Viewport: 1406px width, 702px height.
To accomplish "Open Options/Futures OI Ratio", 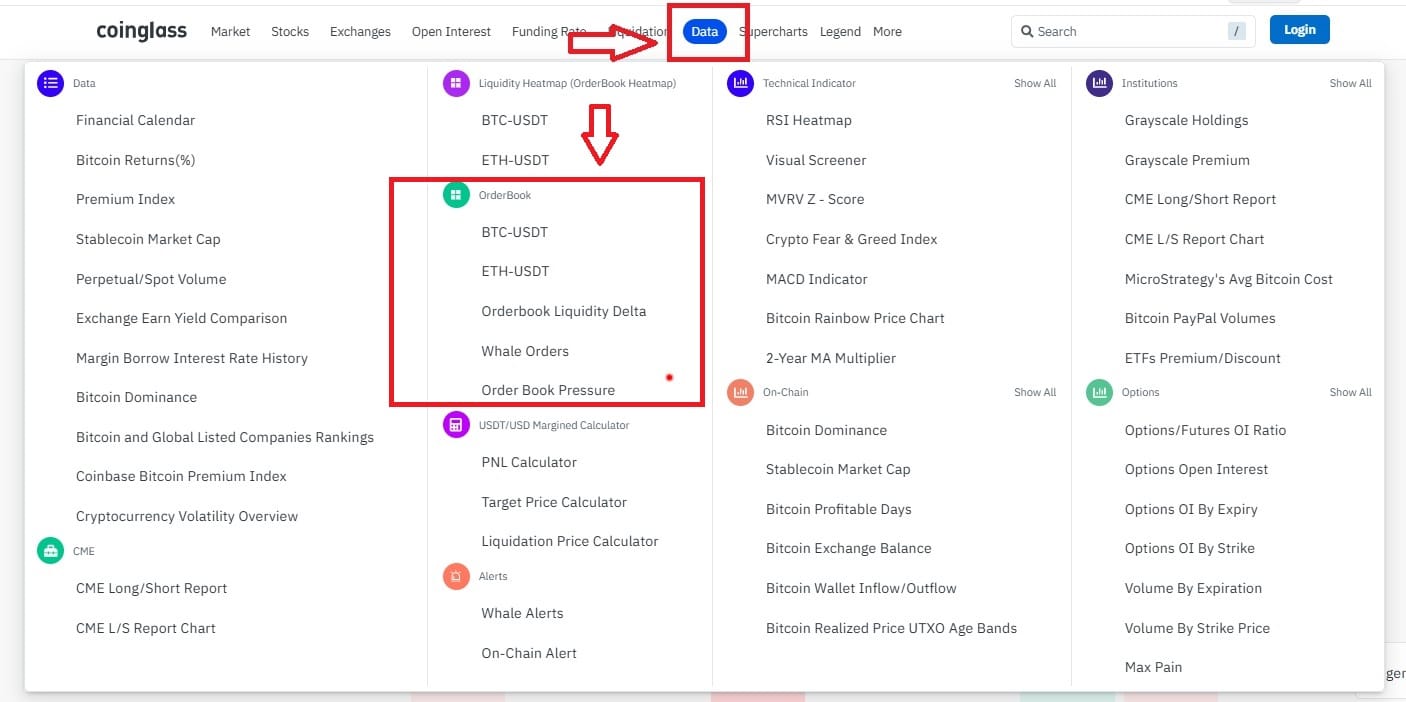I will [1205, 430].
